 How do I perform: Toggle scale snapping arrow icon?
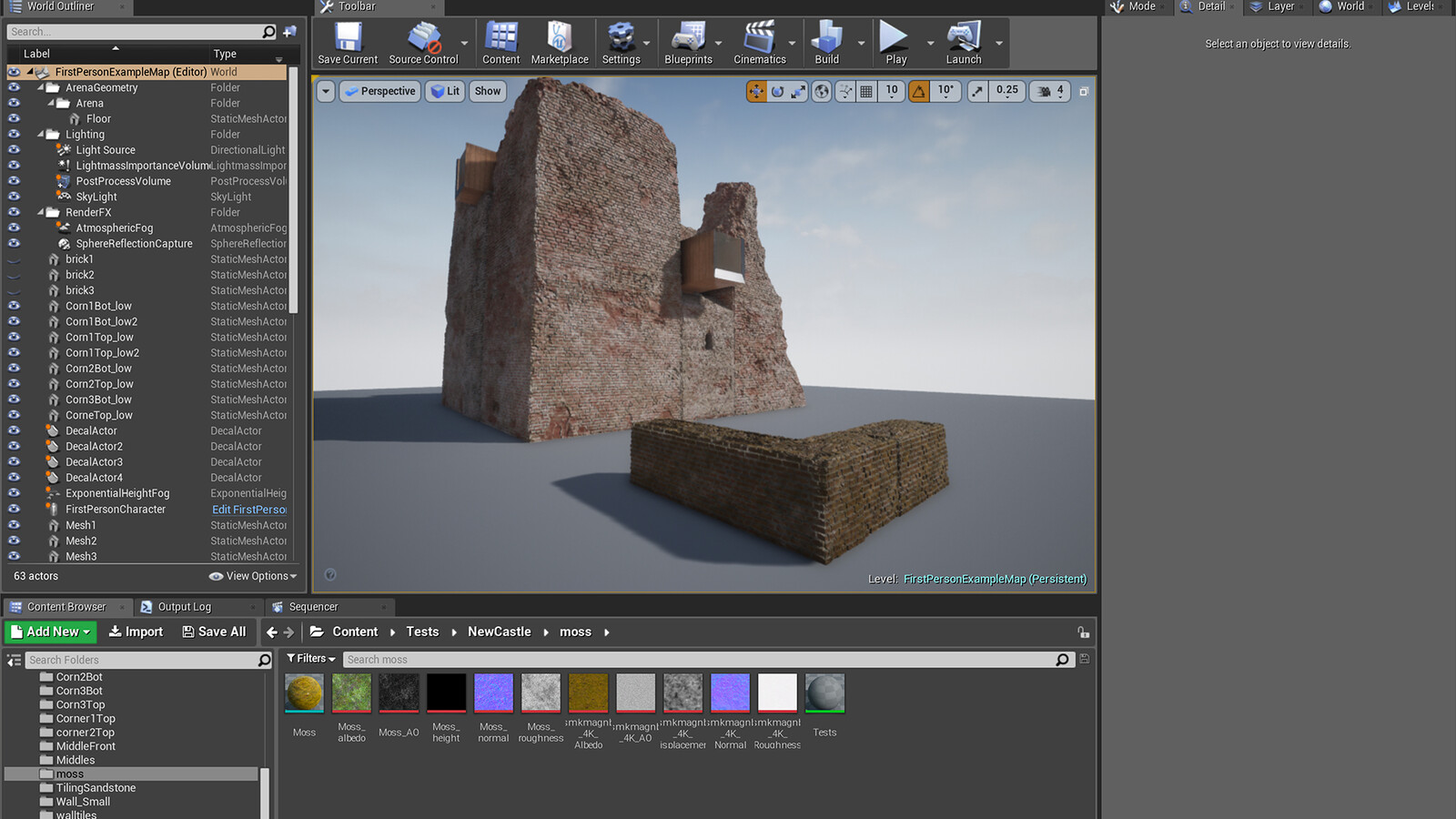(977, 91)
